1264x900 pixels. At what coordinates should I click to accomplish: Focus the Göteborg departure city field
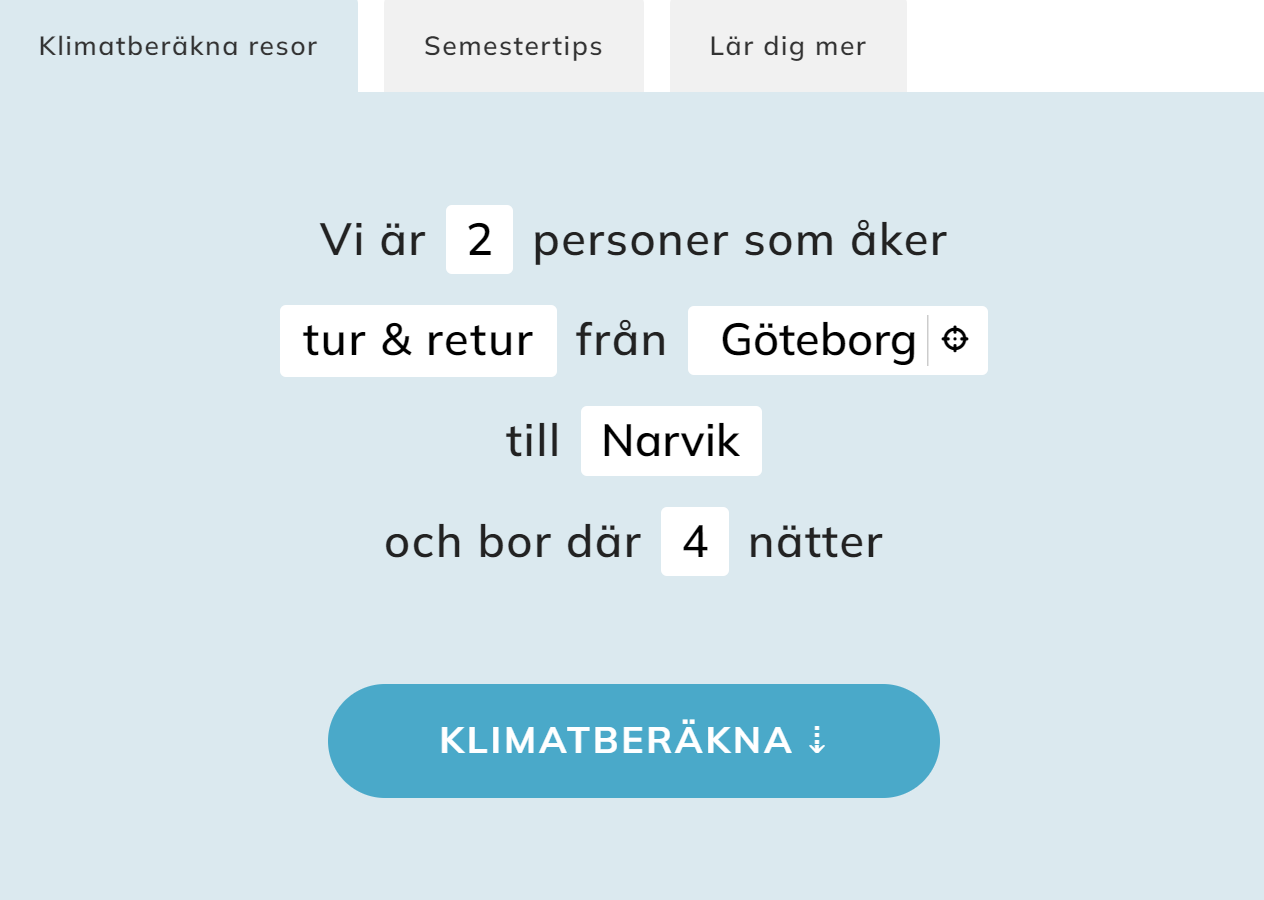(x=808, y=341)
